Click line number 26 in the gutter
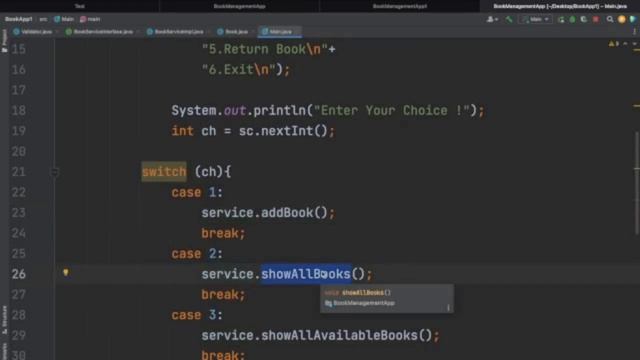Viewport: 640px width, 360px height. pos(19,274)
